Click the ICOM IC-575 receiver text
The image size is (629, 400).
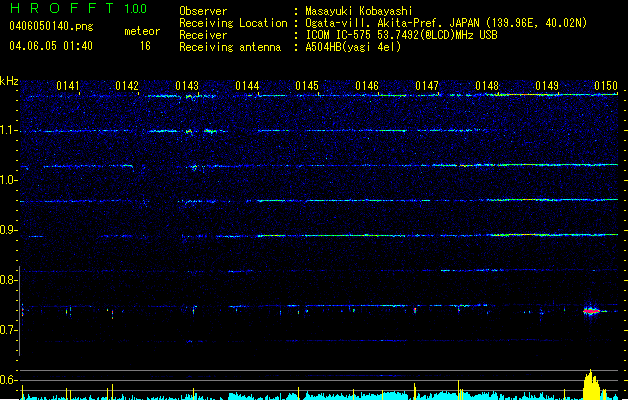(x=401, y=35)
